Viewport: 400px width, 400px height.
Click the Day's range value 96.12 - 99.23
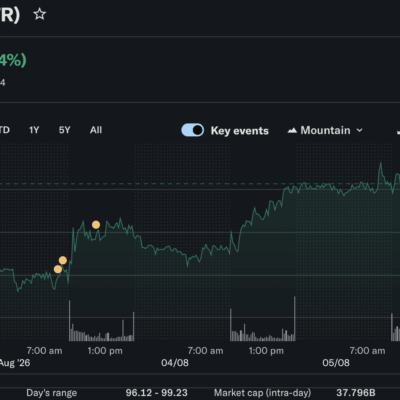[x=157, y=393]
